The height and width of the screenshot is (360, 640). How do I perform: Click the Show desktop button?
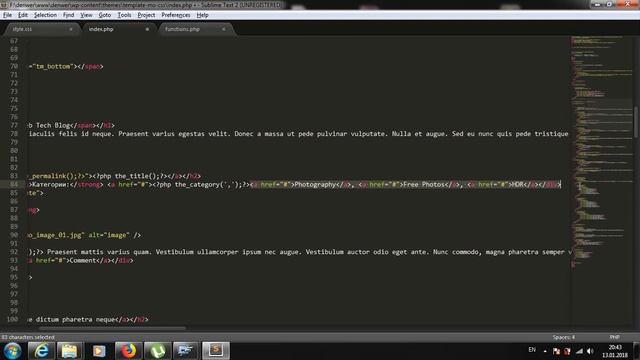pos(637,351)
